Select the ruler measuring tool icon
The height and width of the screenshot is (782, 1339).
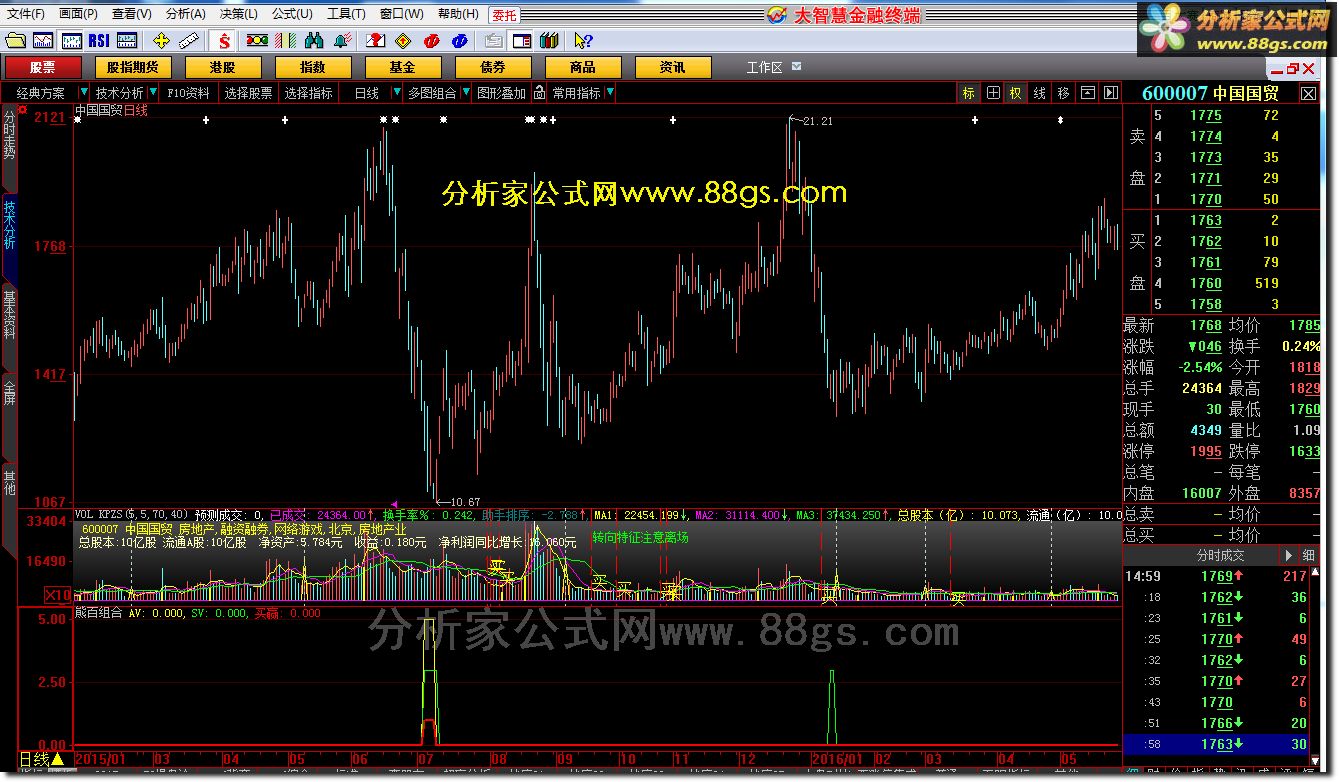pos(189,41)
